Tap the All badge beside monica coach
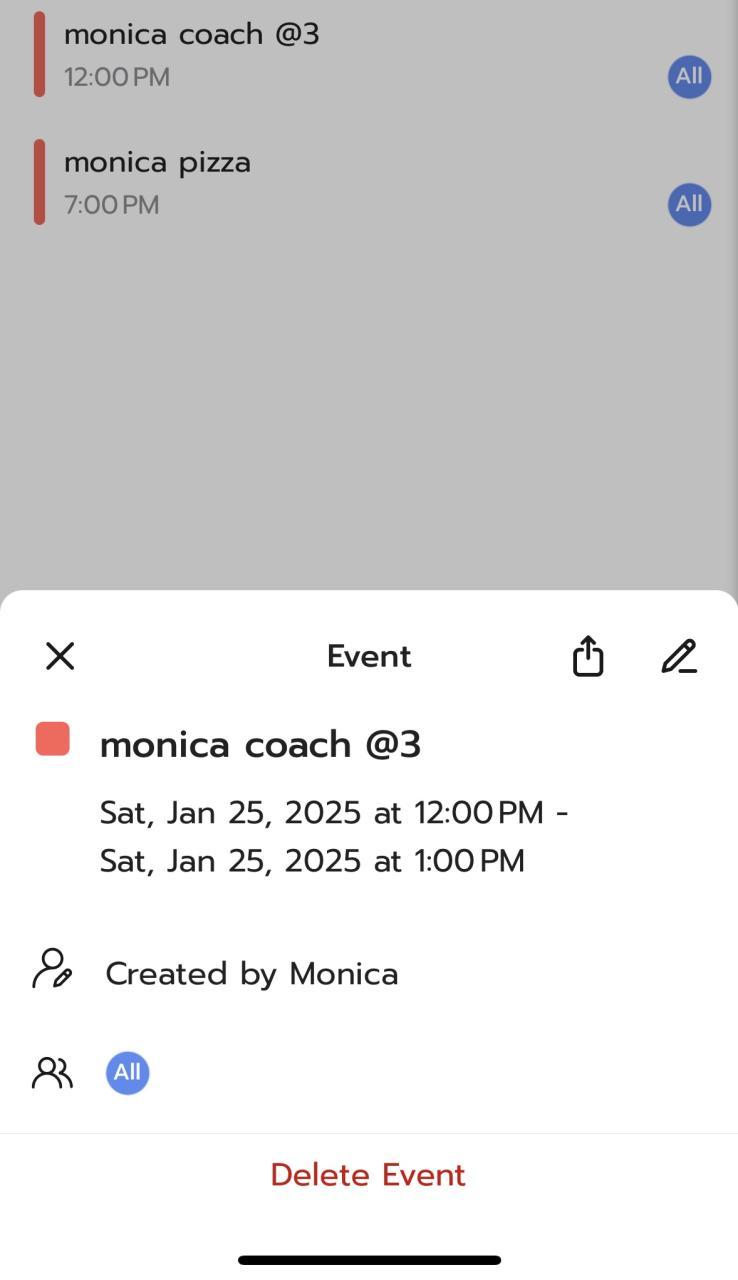 [x=689, y=76]
